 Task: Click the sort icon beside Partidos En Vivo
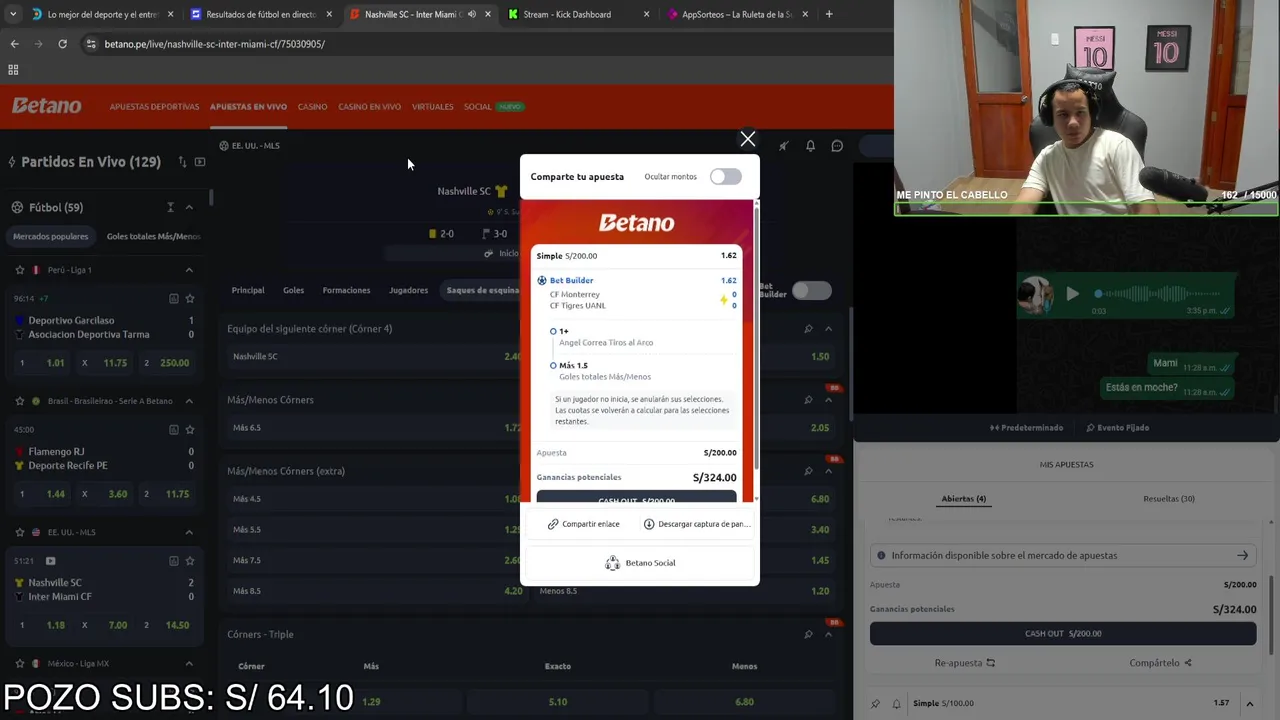(182, 162)
